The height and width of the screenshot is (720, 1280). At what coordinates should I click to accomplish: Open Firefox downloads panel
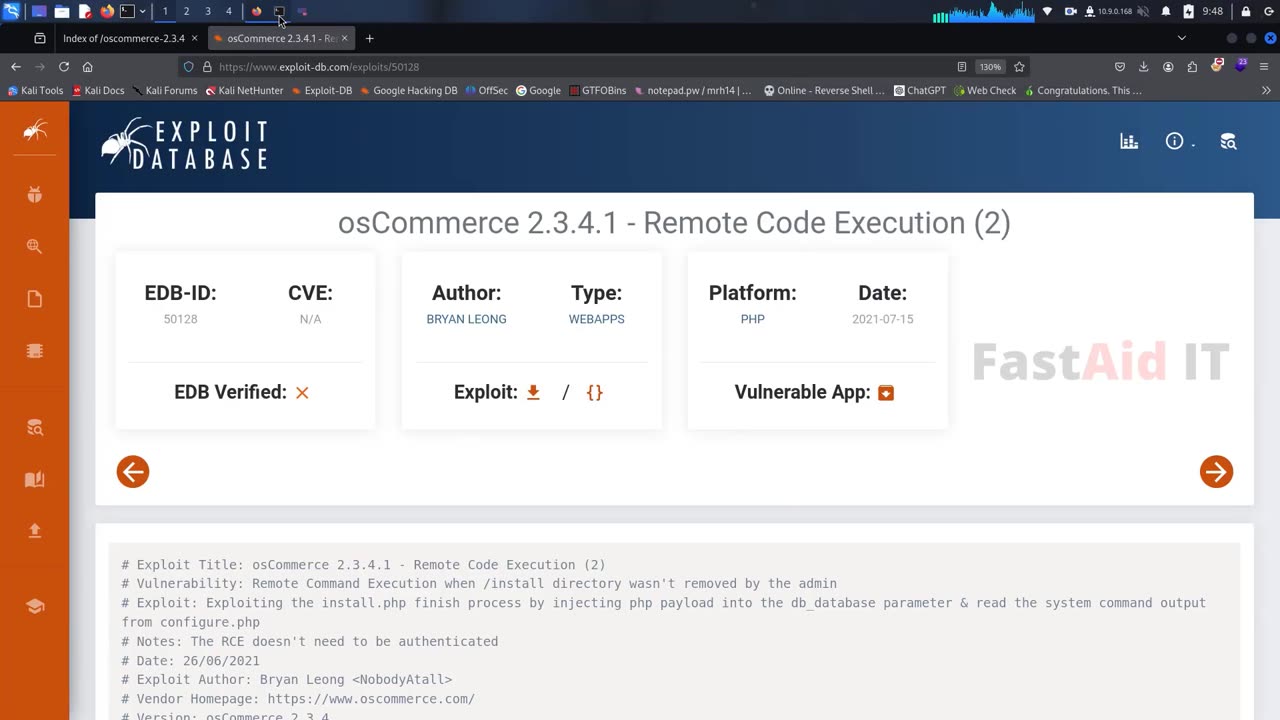pyautogui.click(x=1144, y=67)
